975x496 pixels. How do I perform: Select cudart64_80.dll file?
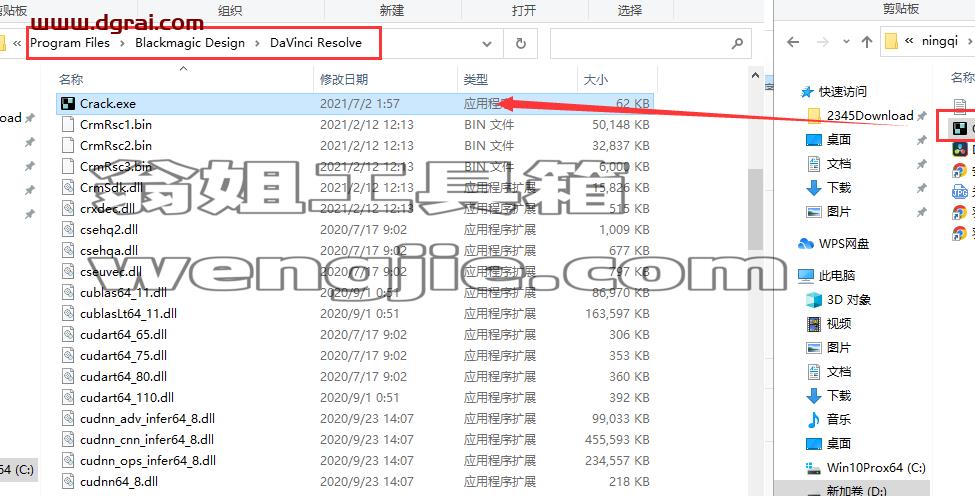click(x=356, y=377)
